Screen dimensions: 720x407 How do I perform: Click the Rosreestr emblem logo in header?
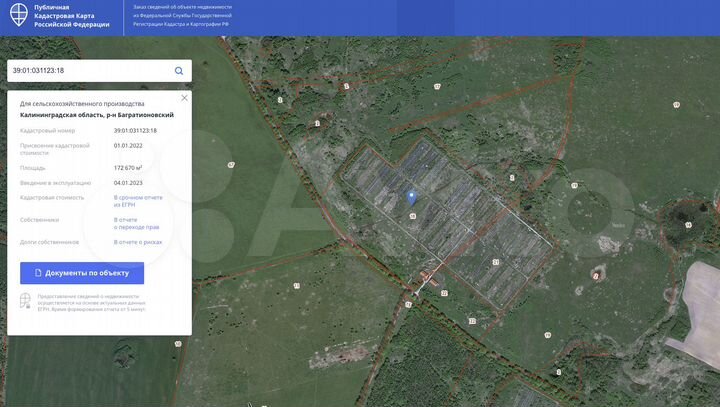18,17
